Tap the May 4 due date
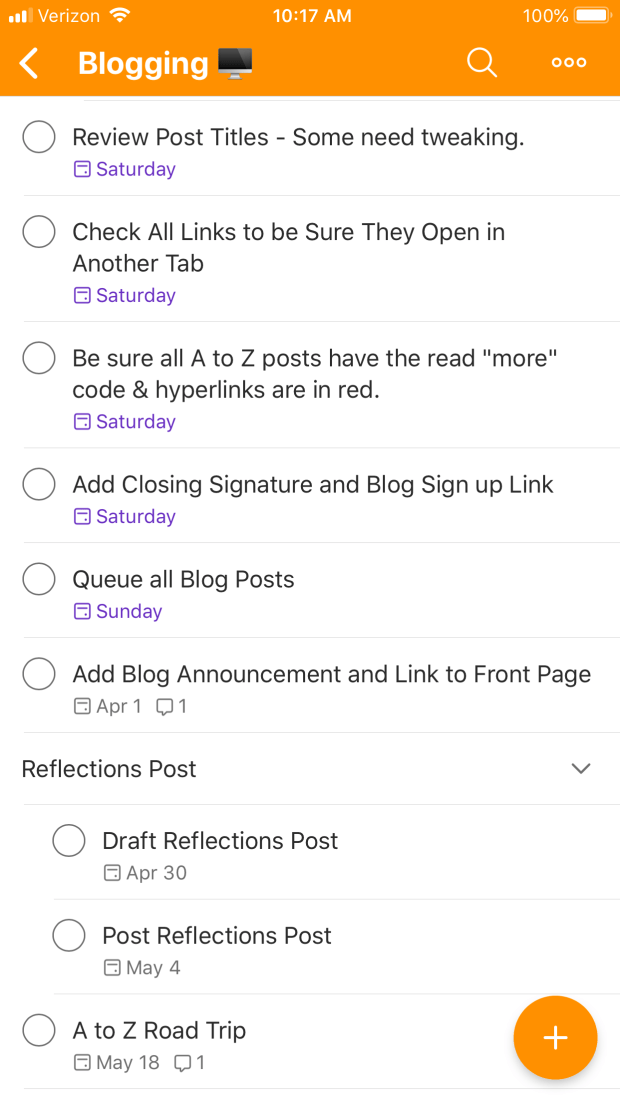620x1102 pixels. [x=153, y=968]
